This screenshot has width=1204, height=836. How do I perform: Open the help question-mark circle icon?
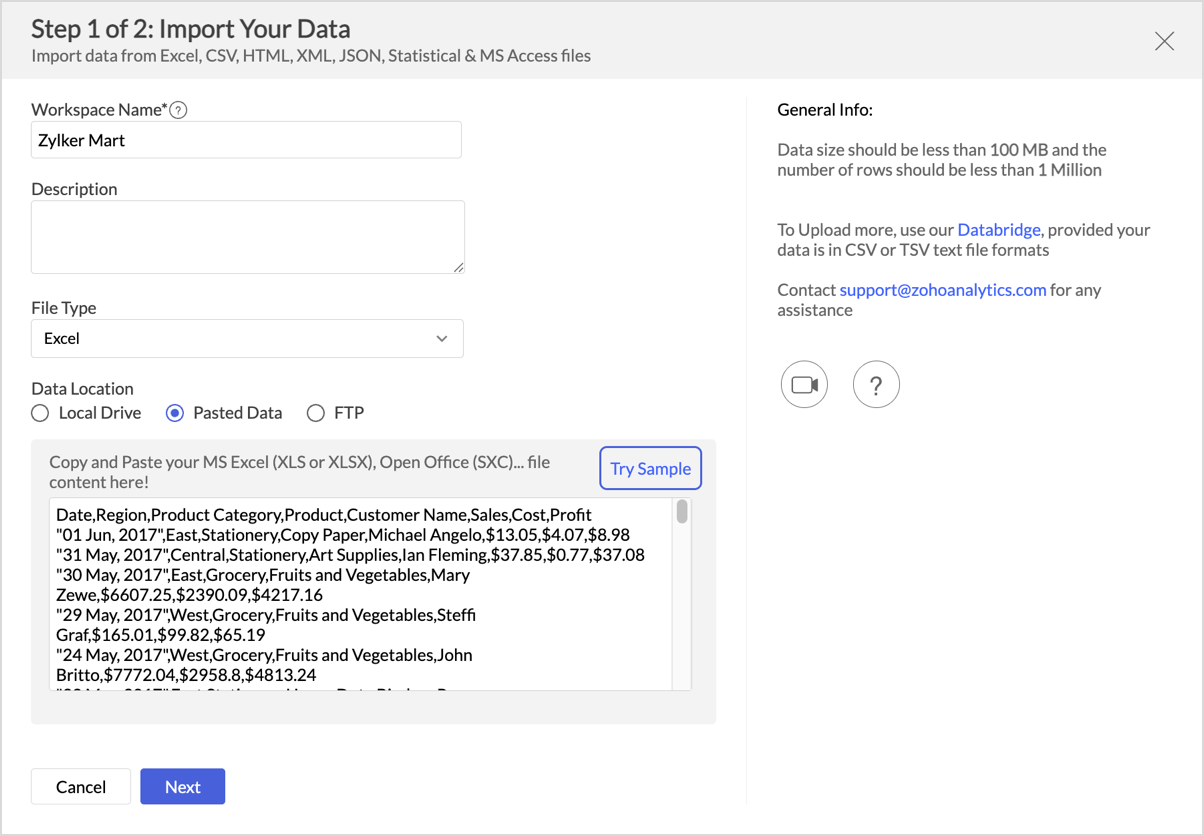[x=876, y=385]
